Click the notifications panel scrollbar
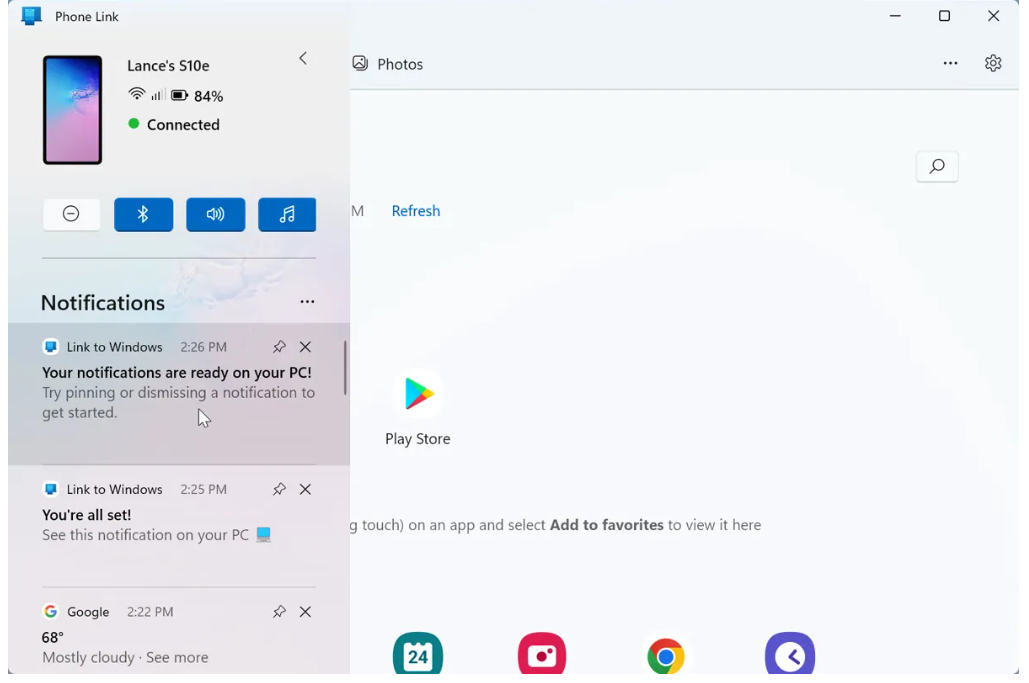 point(345,367)
